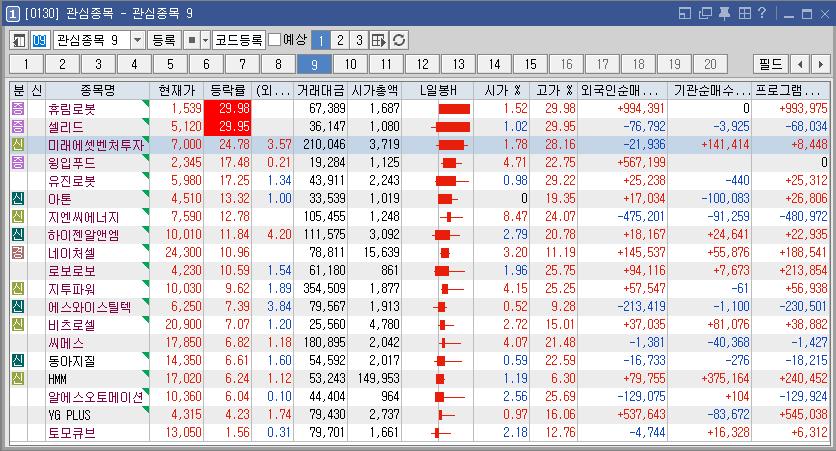Sort by the 등락률 column header
The image size is (836, 451).
pos(228,90)
